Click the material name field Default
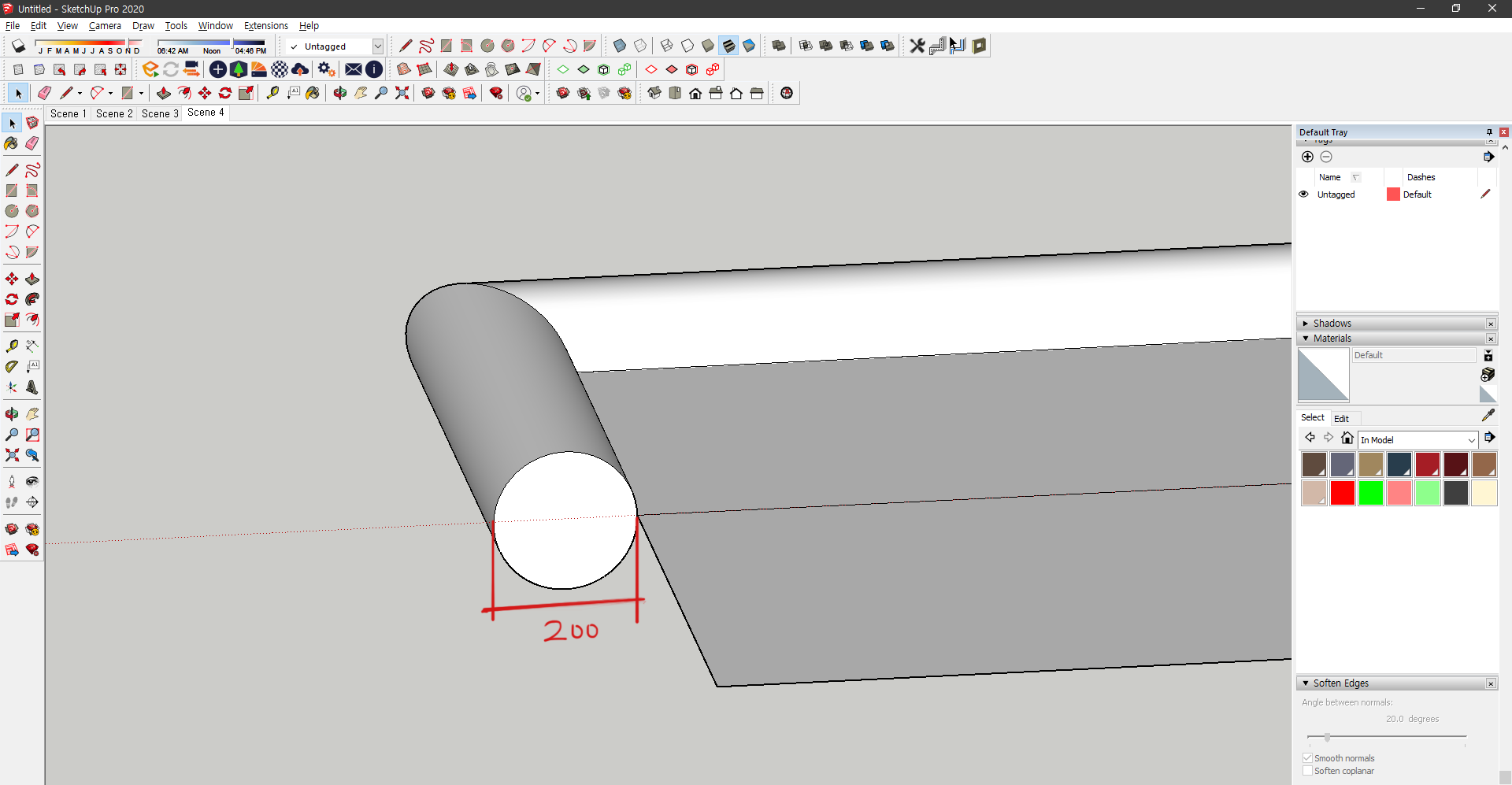 tap(1414, 355)
